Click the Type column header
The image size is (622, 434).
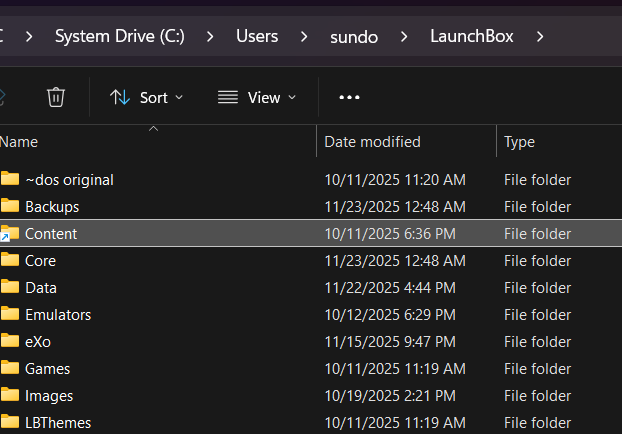519,142
